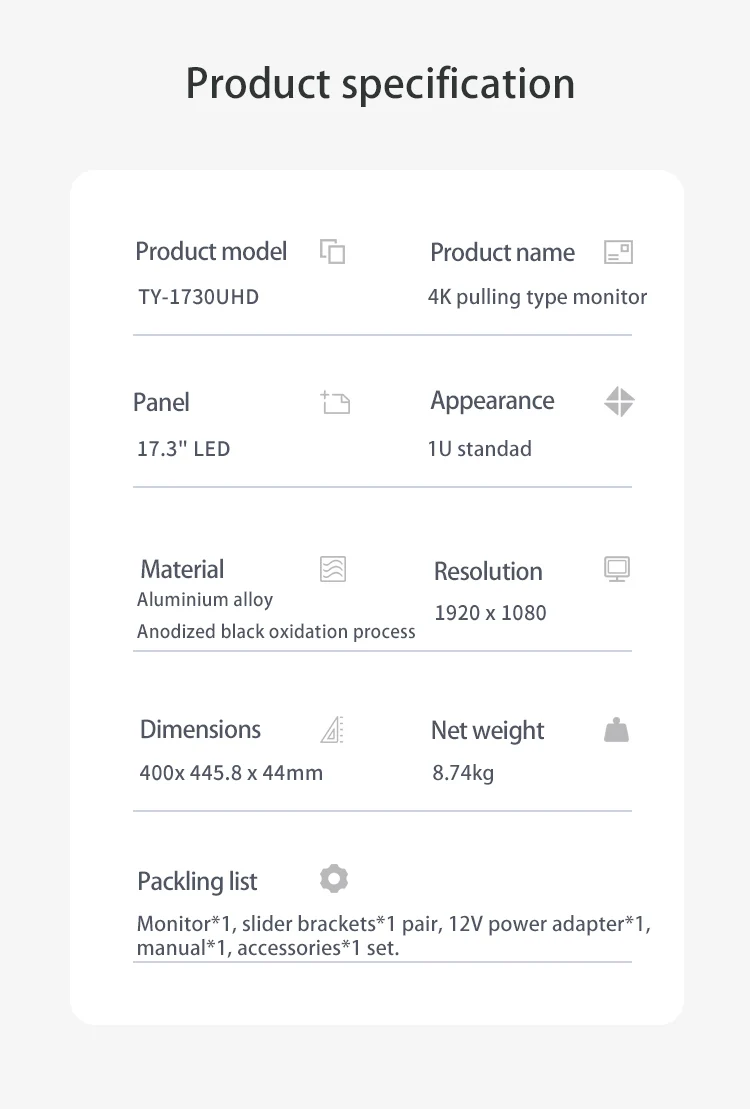Click the 4K pulling type monitor text
The image size is (750, 1109).
pos(537,297)
